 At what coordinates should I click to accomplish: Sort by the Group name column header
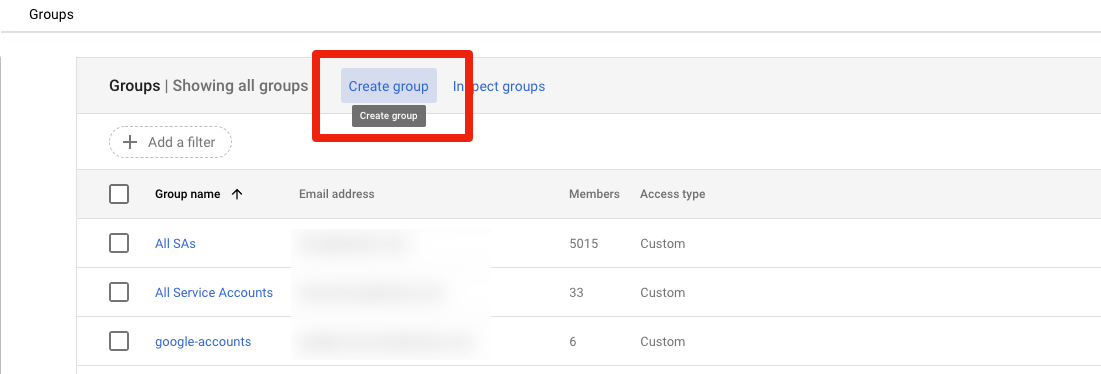pyautogui.click(x=187, y=194)
